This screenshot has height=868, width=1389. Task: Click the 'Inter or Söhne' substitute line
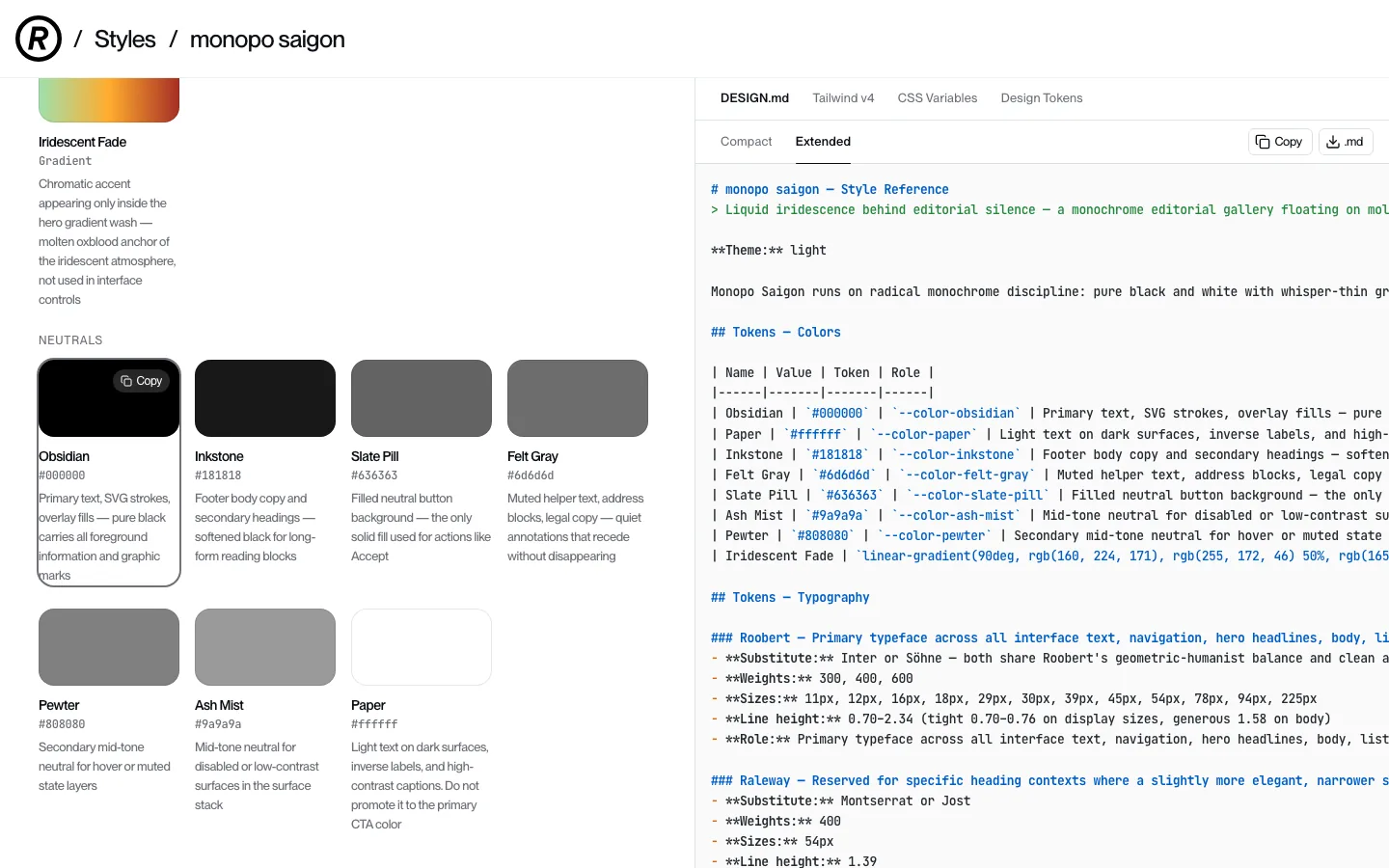click(x=1049, y=659)
